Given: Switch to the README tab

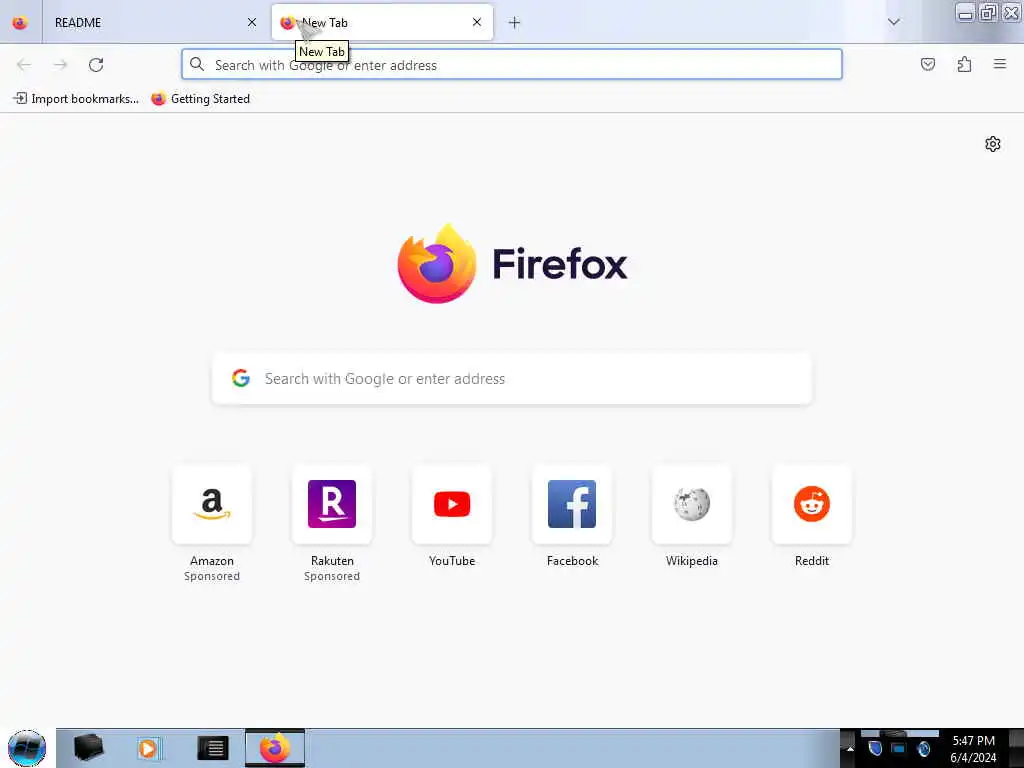Looking at the screenshot, I should 153,23.
